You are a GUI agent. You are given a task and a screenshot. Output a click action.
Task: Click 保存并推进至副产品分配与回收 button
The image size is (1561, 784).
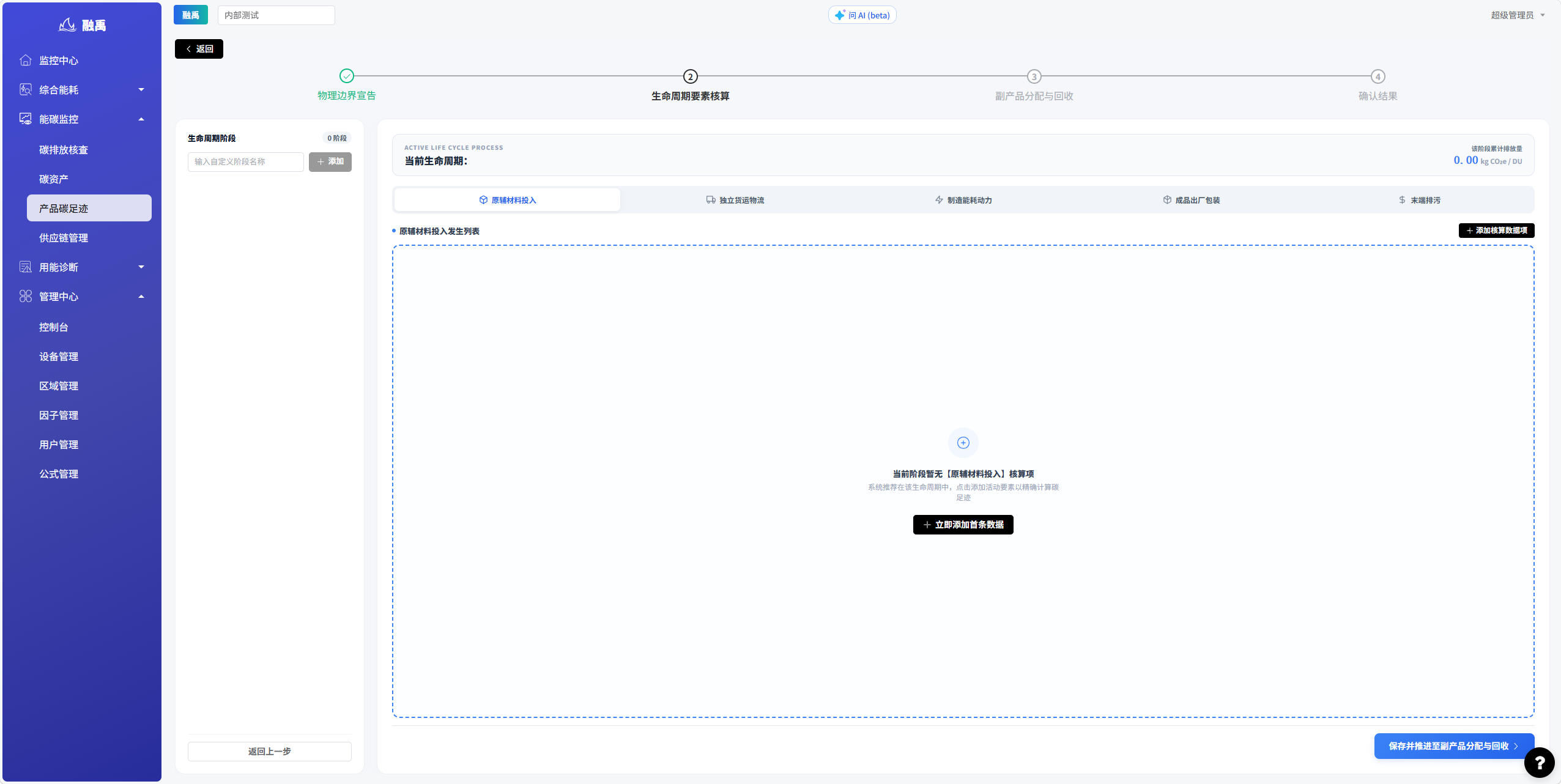pos(1453,746)
